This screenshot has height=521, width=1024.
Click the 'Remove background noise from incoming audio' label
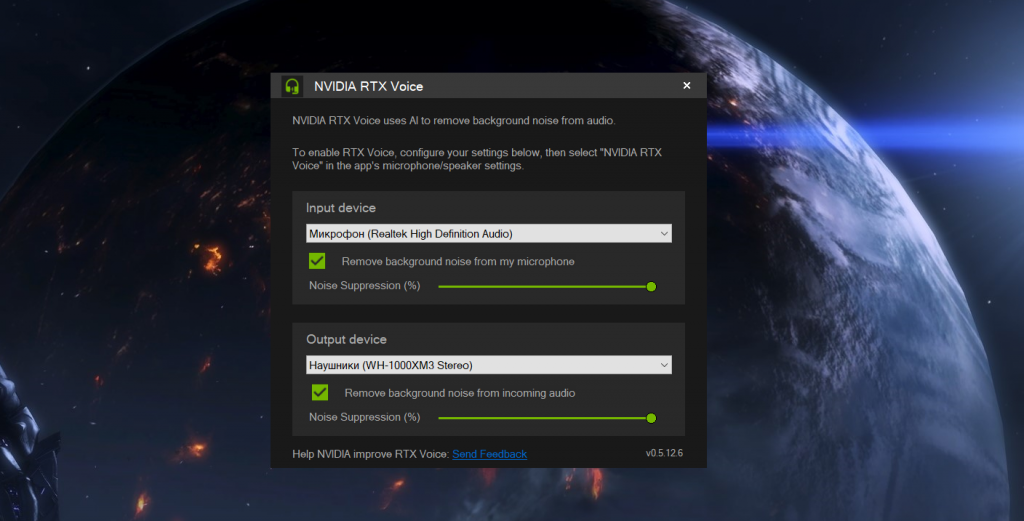(459, 393)
